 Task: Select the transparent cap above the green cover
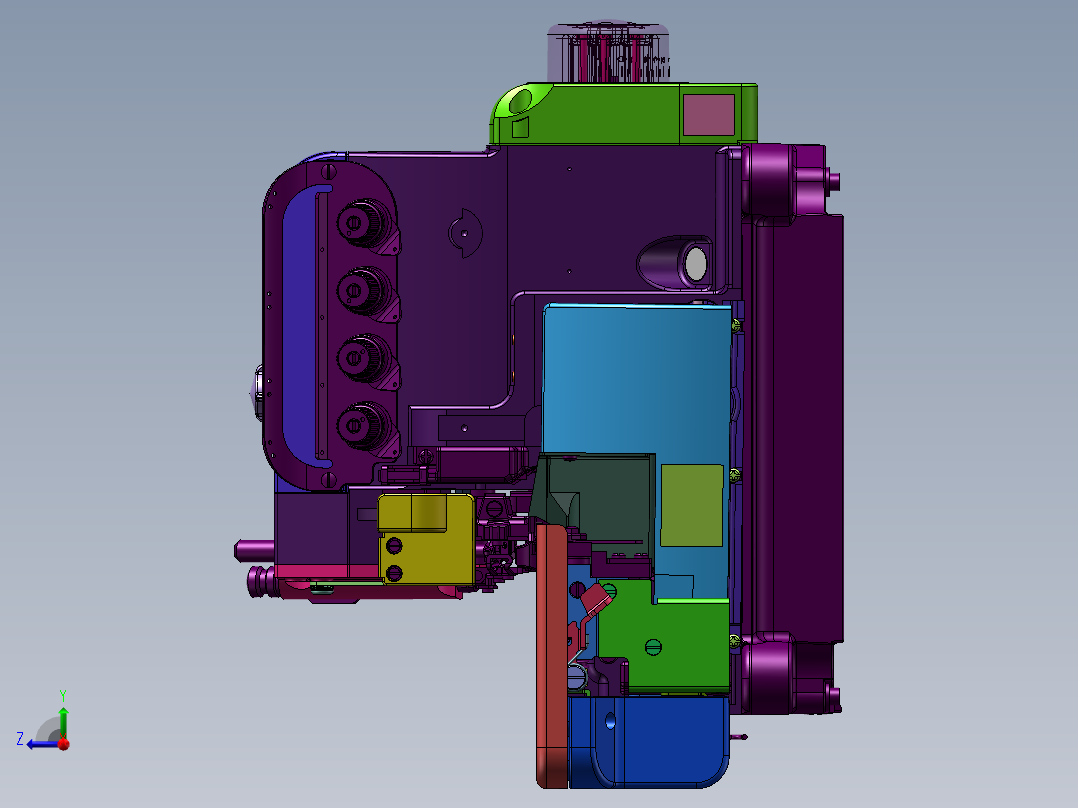coord(608,54)
